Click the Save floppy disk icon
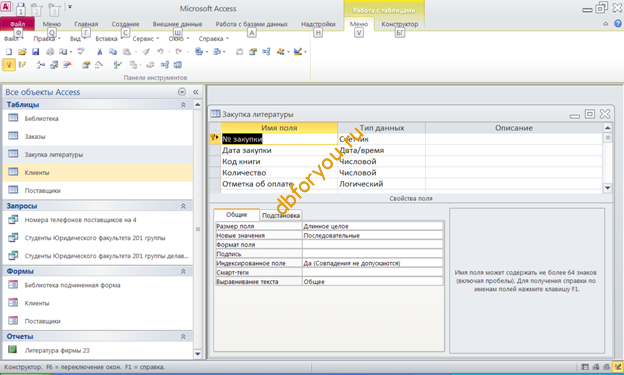The width and height of the screenshot is (624, 375). click(35, 52)
